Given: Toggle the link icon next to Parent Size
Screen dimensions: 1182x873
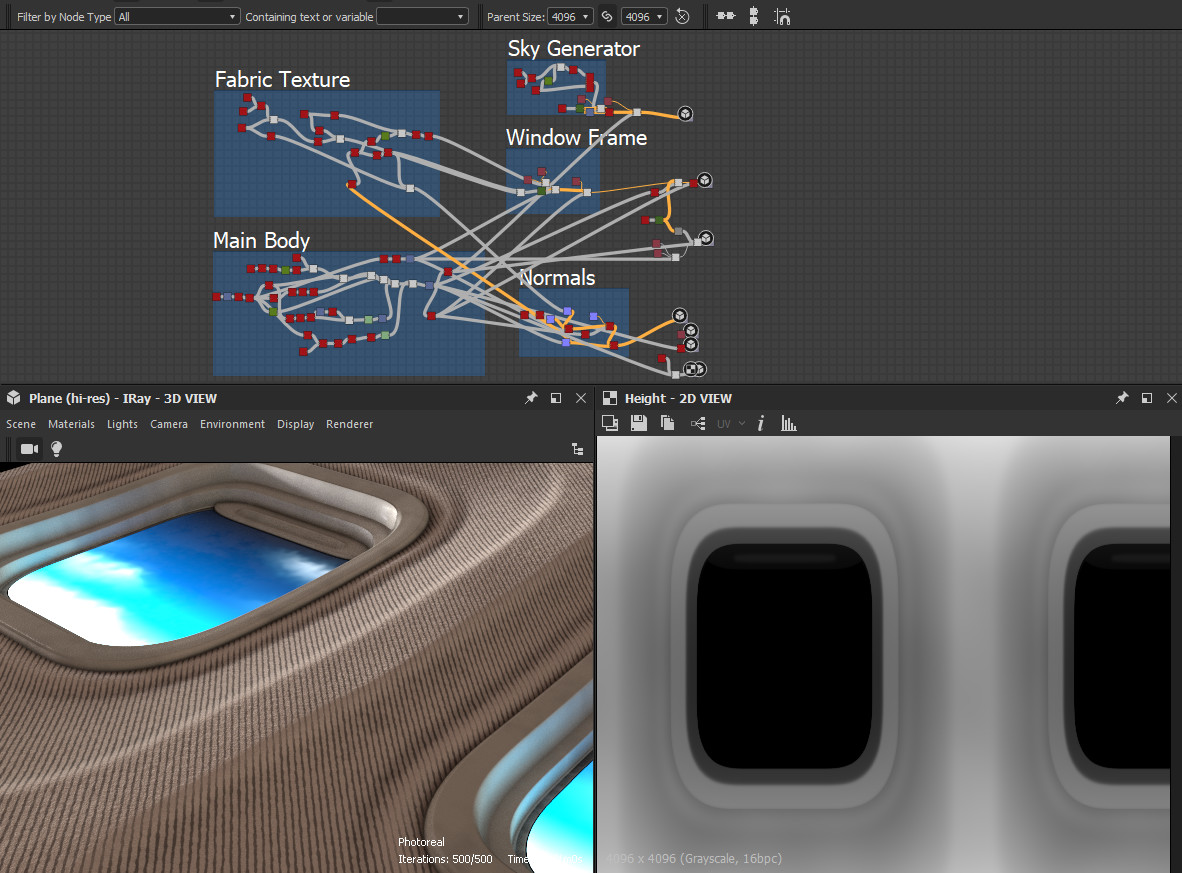Looking at the screenshot, I should tap(606, 16).
